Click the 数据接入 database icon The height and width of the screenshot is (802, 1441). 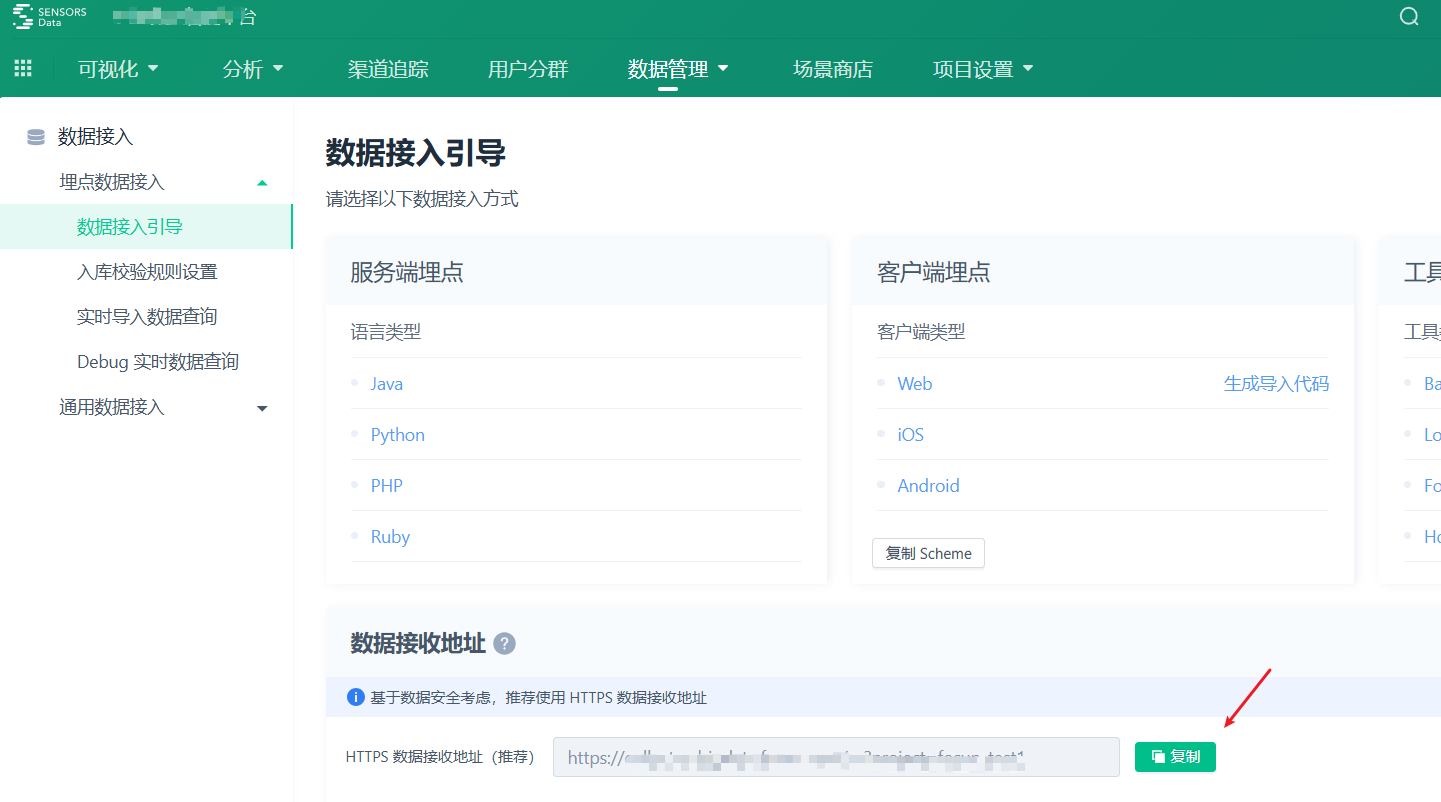click(36, 138)
